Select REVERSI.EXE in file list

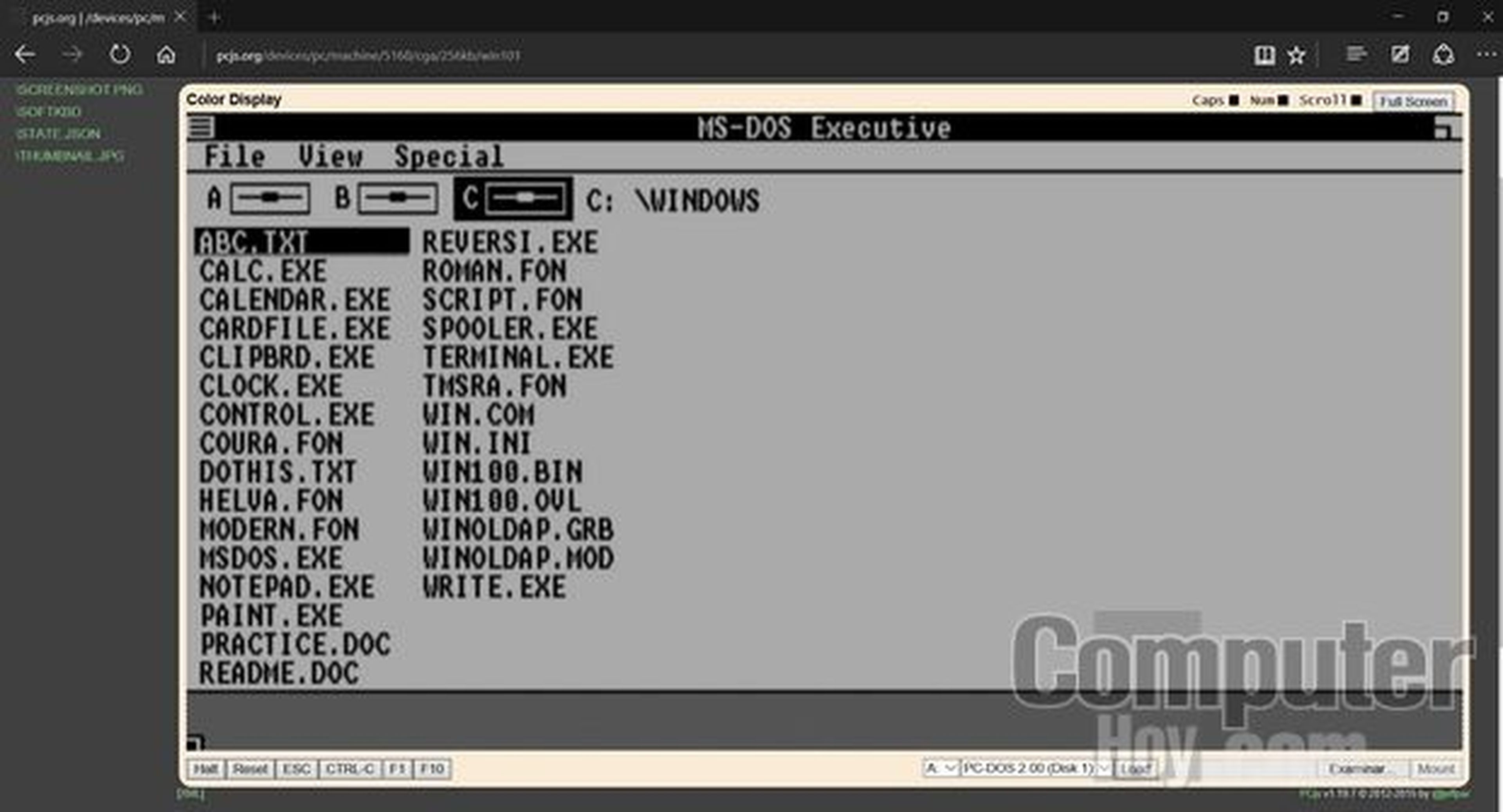pos(510,242)
